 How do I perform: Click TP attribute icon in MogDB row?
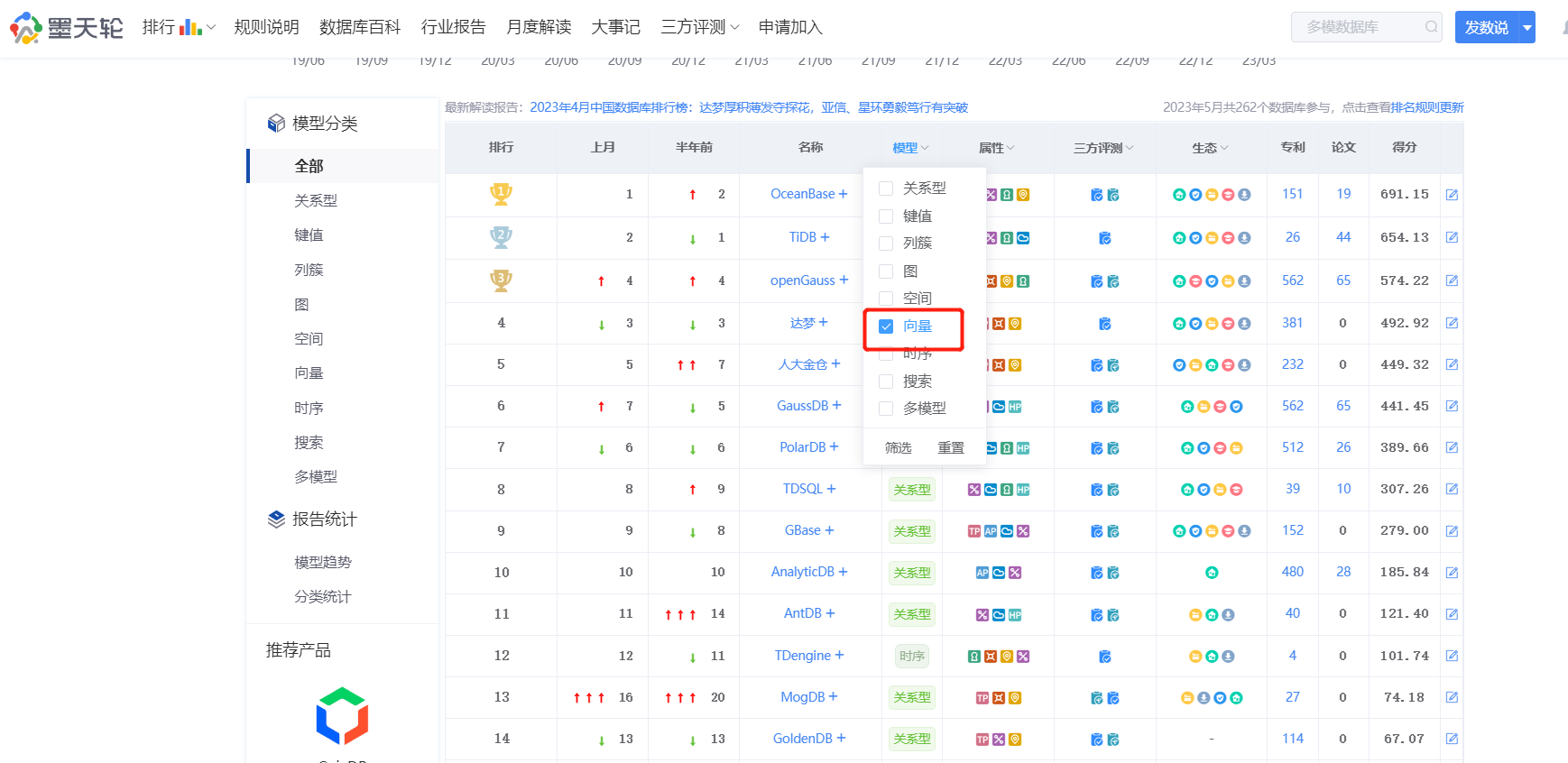pos(982,698)
